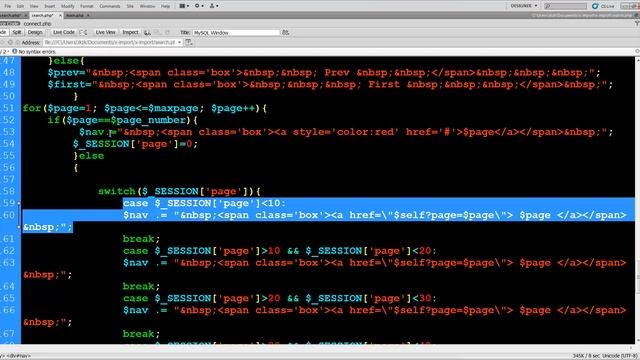
Task: Click 'break;' on line 61
Action: pyautogui.click(x=141, y=239)
